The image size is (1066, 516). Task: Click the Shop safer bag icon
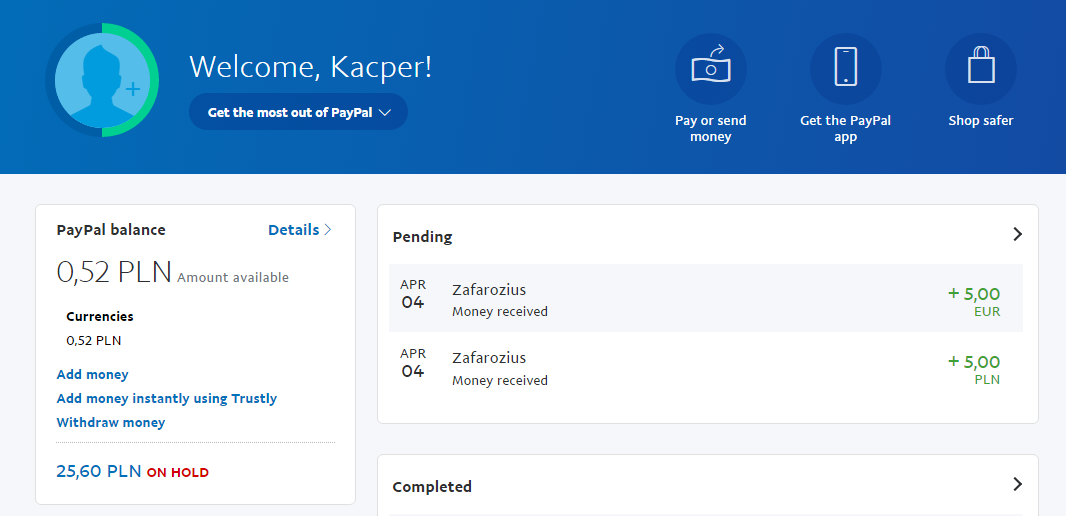pyautogui.click(x=980, y=69)
